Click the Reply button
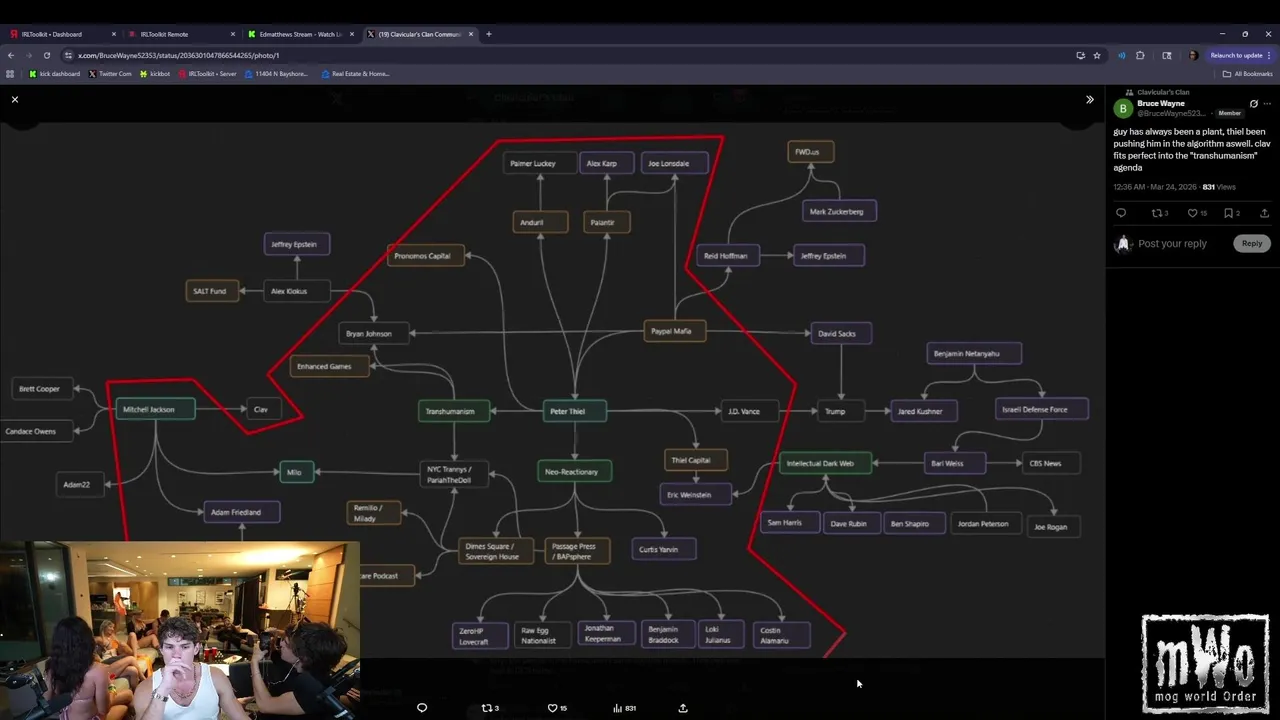The width and height of the screenshot is (1280, 720). click(1252, 243)
